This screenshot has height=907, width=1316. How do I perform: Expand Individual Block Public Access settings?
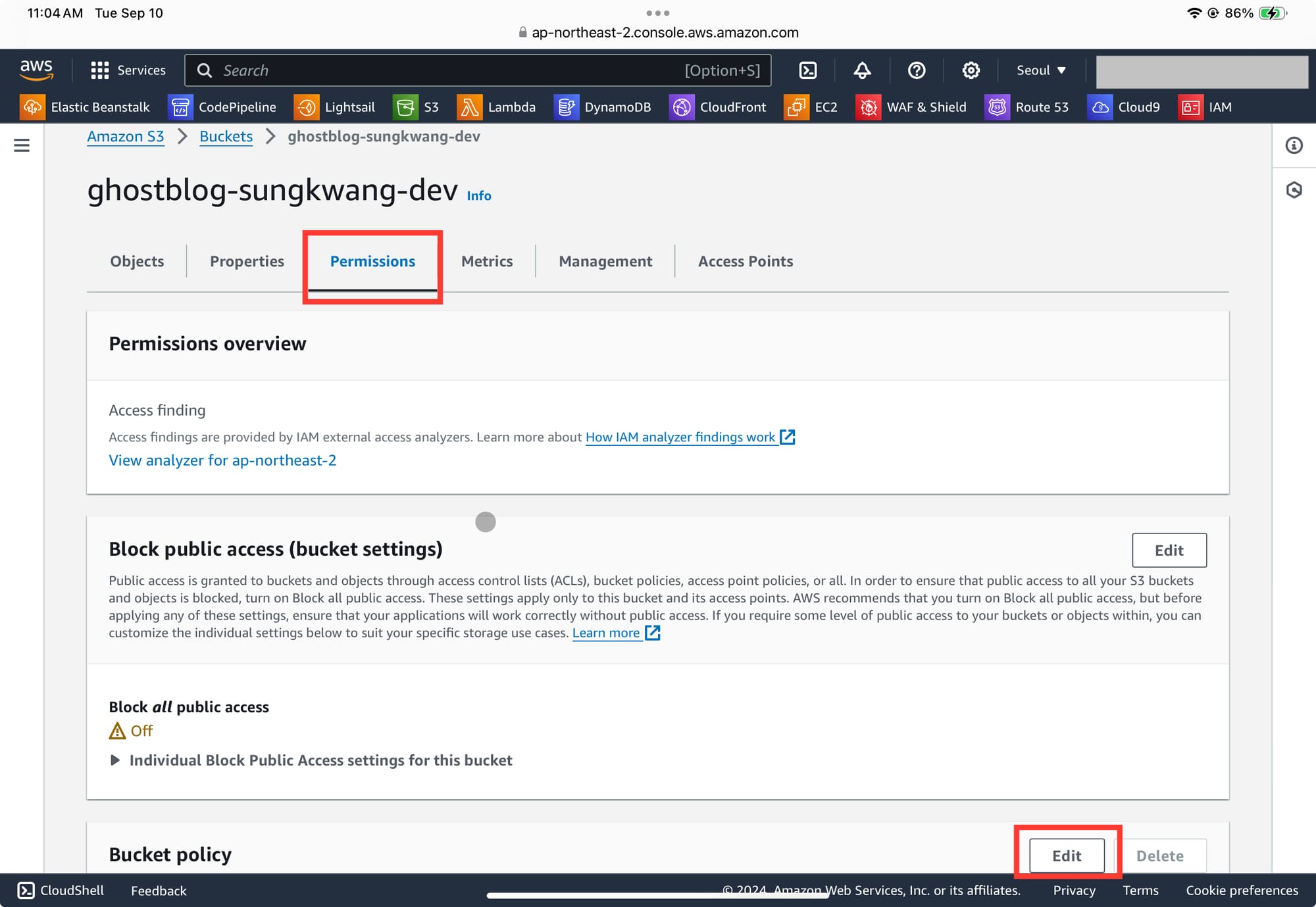tap(311, 760)
